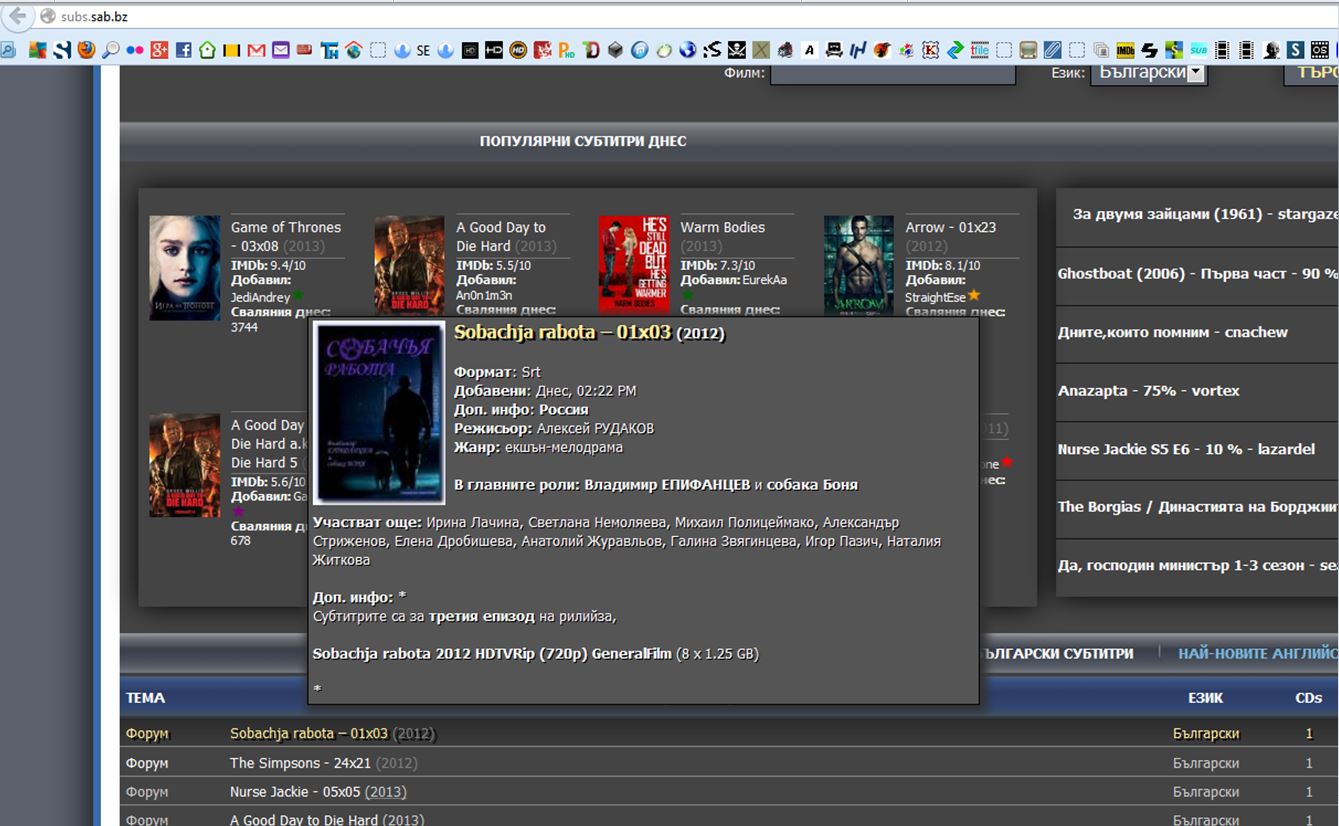
Task: Open the IMDb bookmark icon
Action: click(x=1126, y=50)
